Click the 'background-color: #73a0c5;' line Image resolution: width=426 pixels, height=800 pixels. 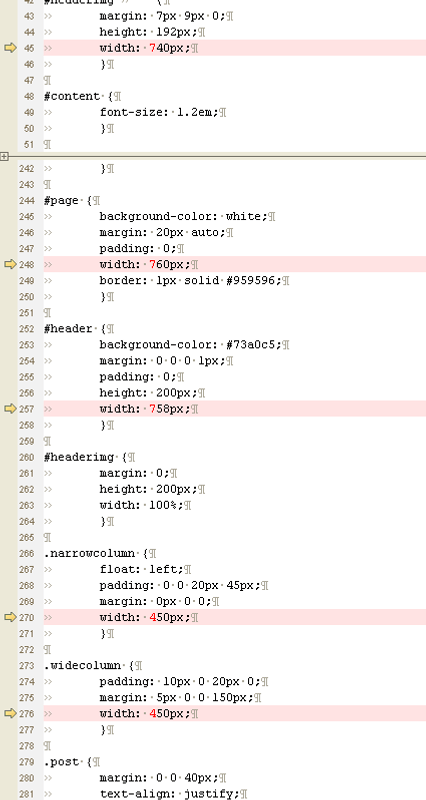[x=191, y=345]
